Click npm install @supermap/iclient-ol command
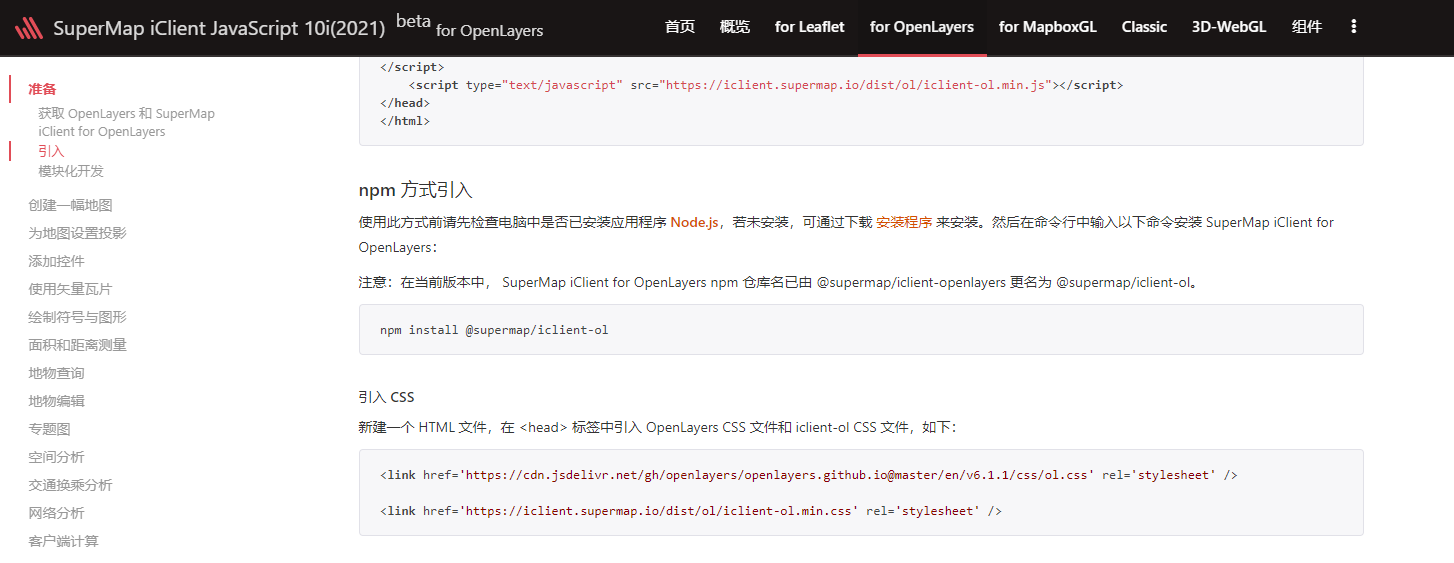Image resolution: width=1454 pixels, height=563 pixels. pyautogui.click(x=494, y=329)
